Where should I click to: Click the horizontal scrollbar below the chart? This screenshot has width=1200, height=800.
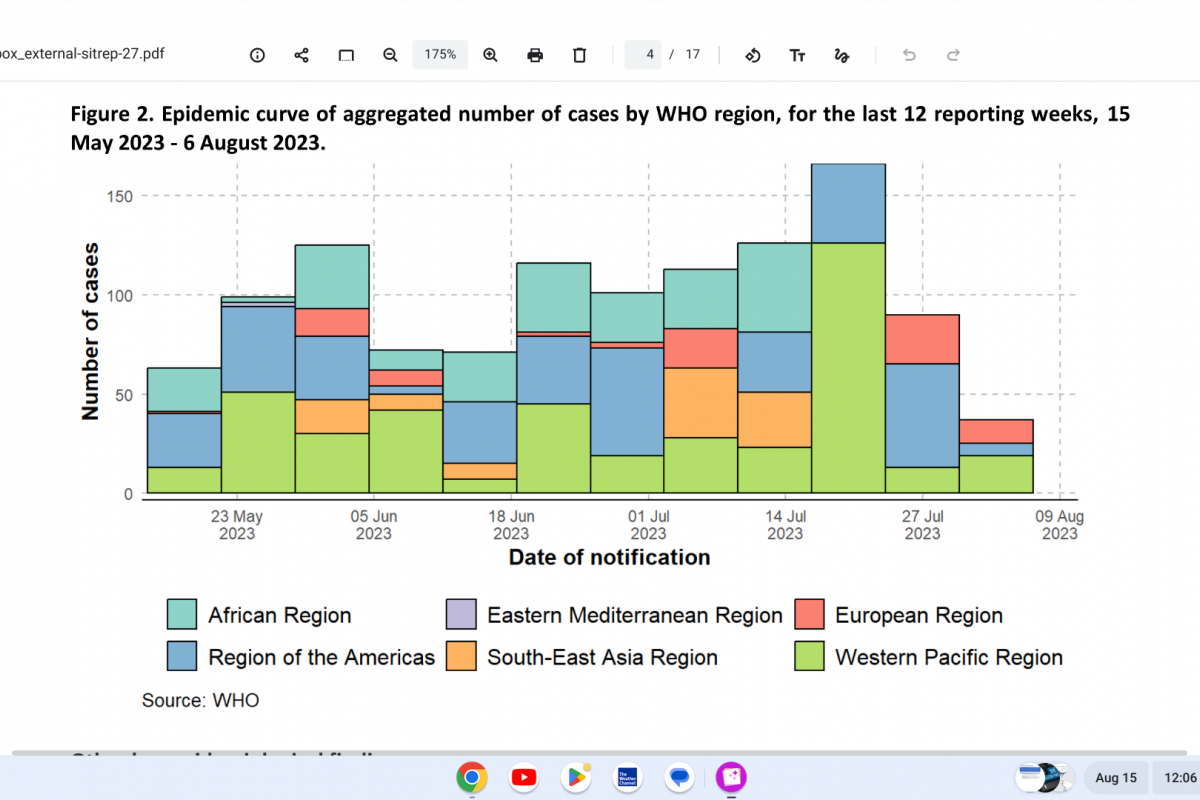pyautogui.click(x=600, y=752)
